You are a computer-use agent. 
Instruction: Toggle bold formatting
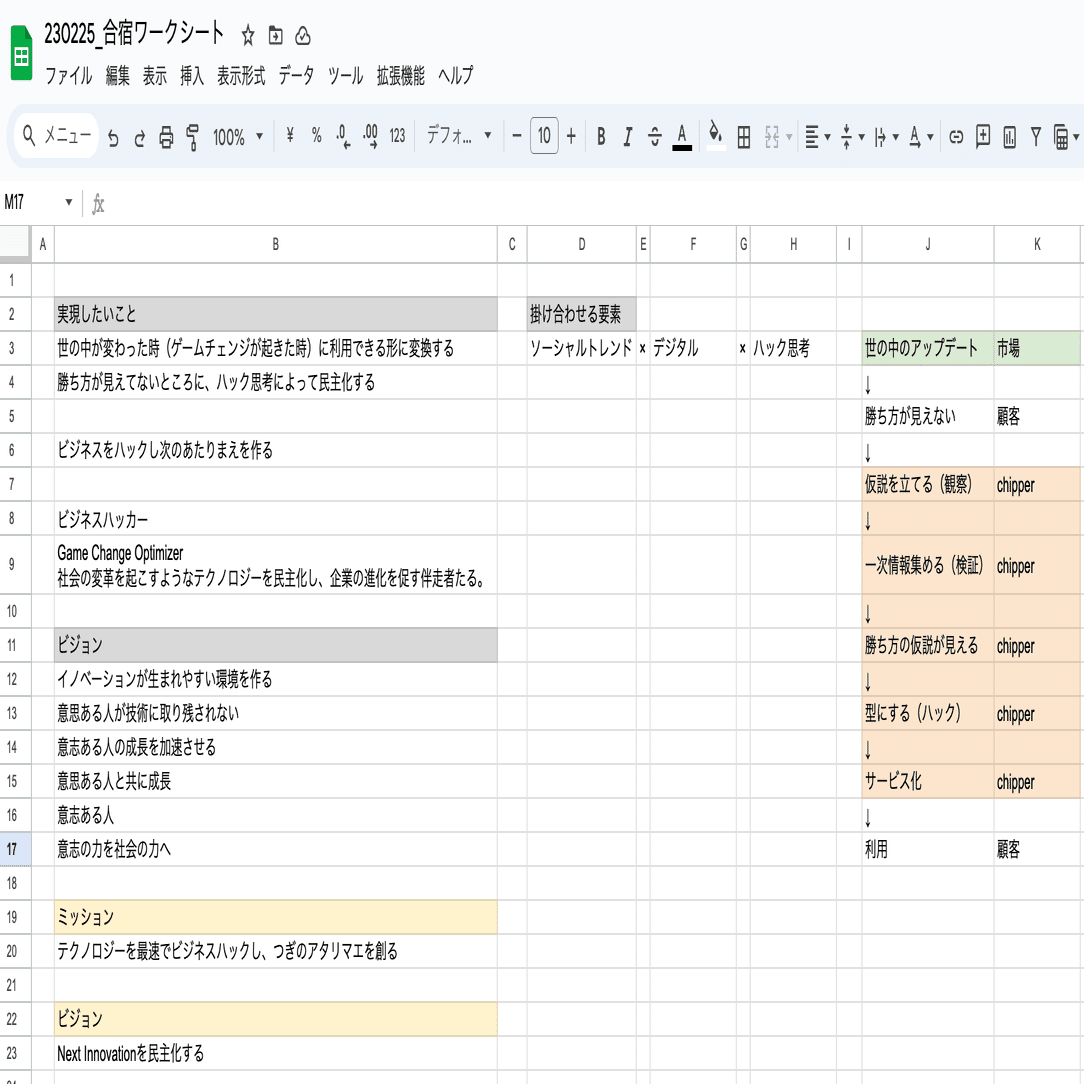pos(601,136)
